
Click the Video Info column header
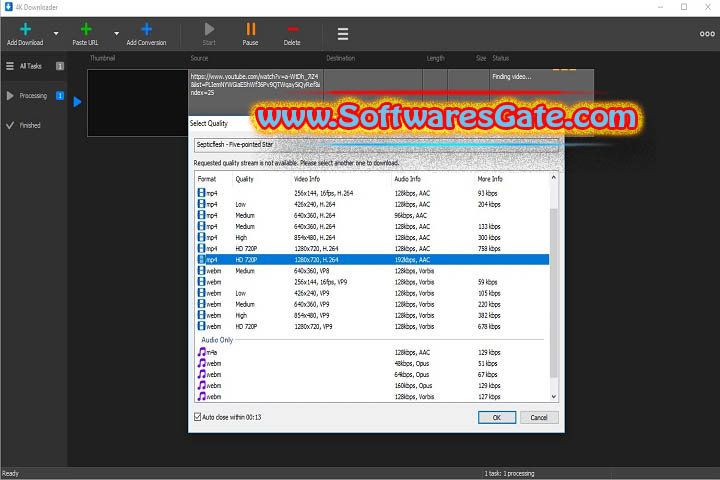307,179
